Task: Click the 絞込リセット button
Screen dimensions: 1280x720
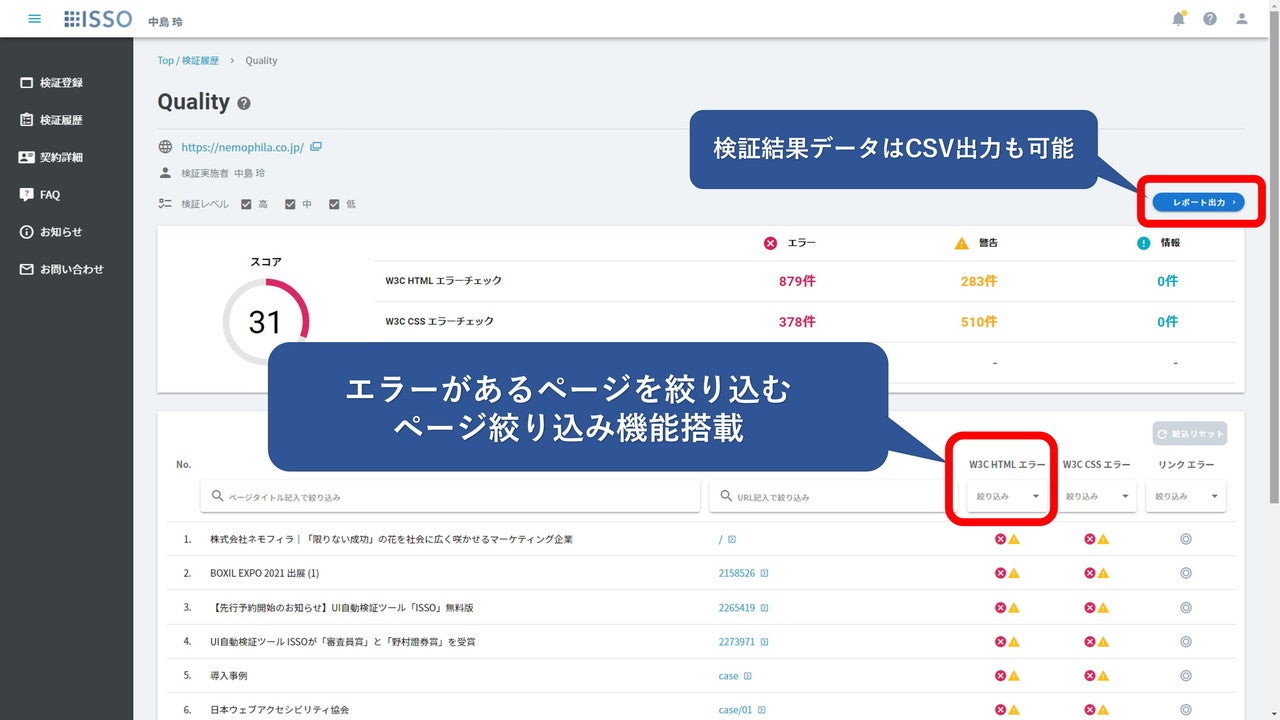Action: click(1189, 434)
